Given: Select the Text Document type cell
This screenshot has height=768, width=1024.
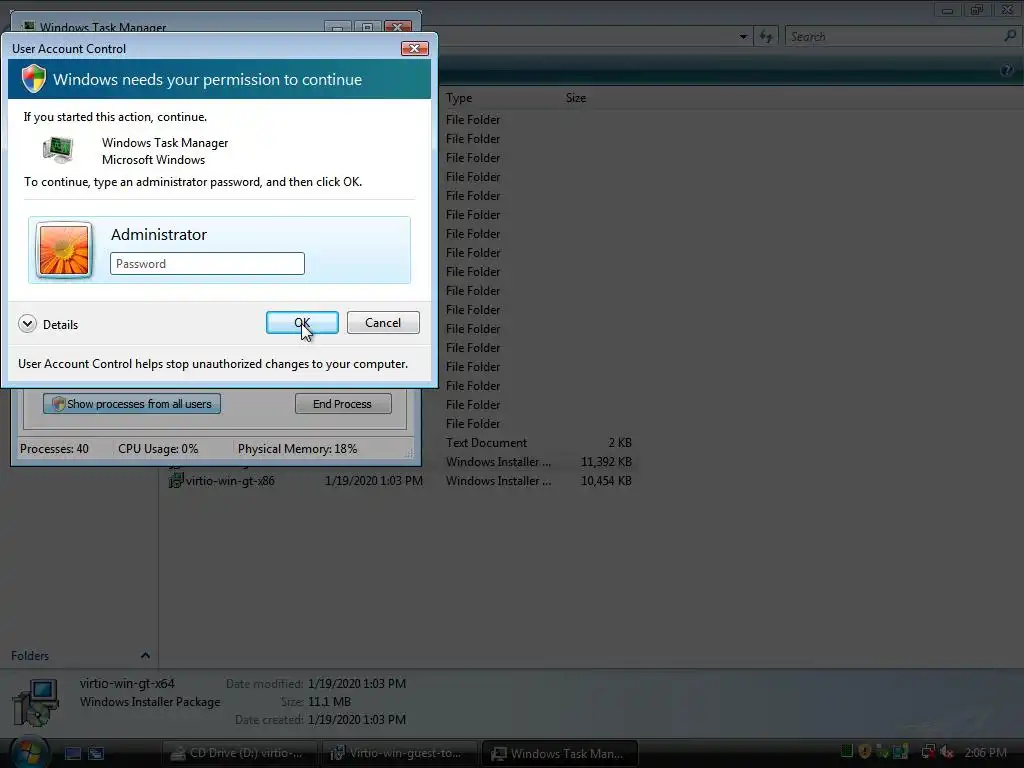Looking at the screenshot, I should pos(487,443).
